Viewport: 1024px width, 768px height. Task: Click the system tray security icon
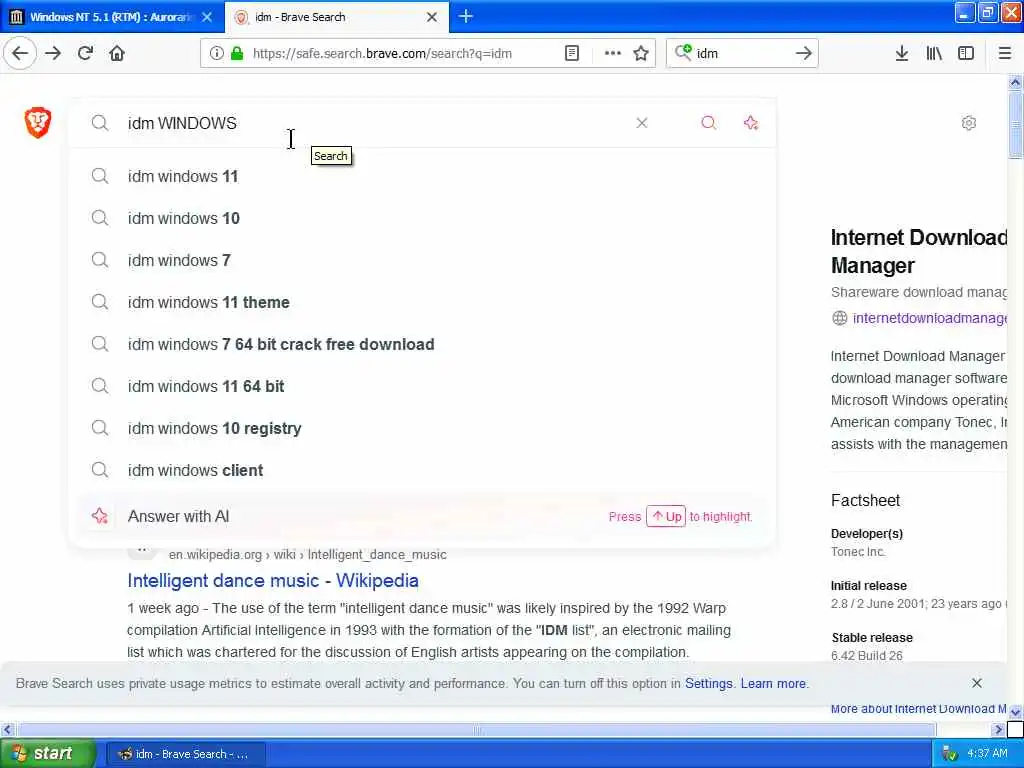tap(950, 753)
